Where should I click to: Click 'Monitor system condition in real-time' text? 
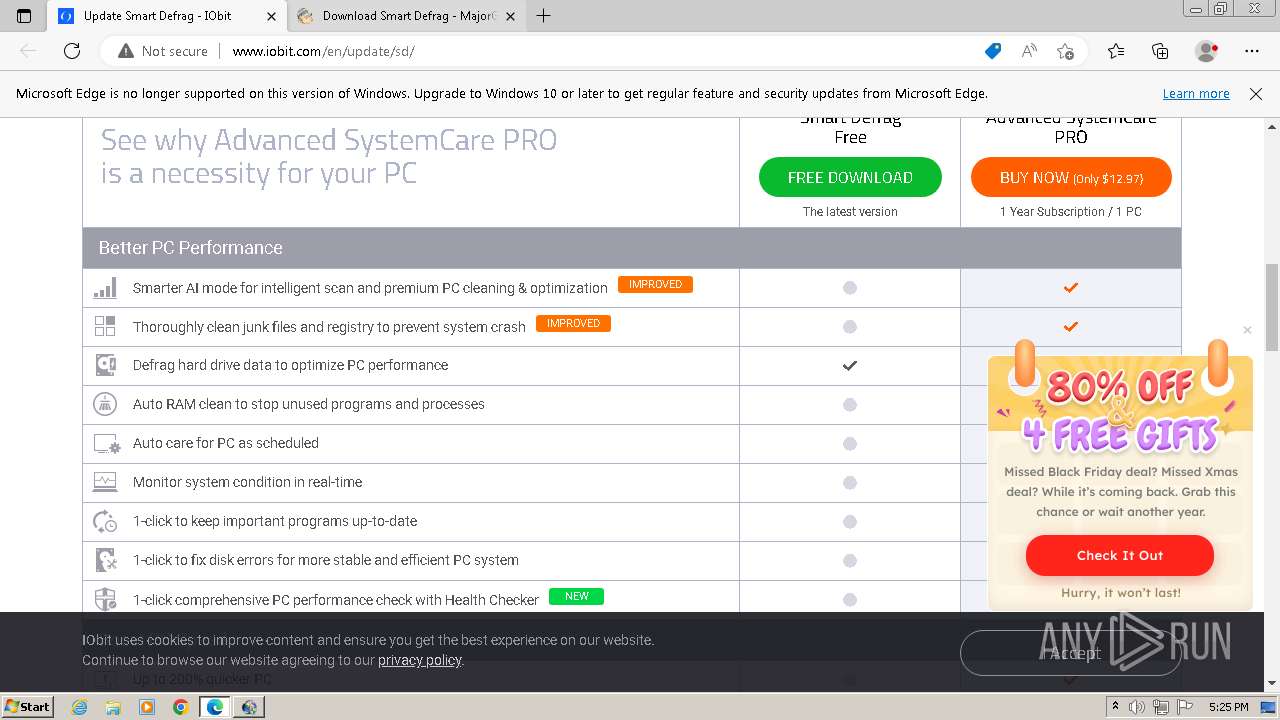coord(248,482)
